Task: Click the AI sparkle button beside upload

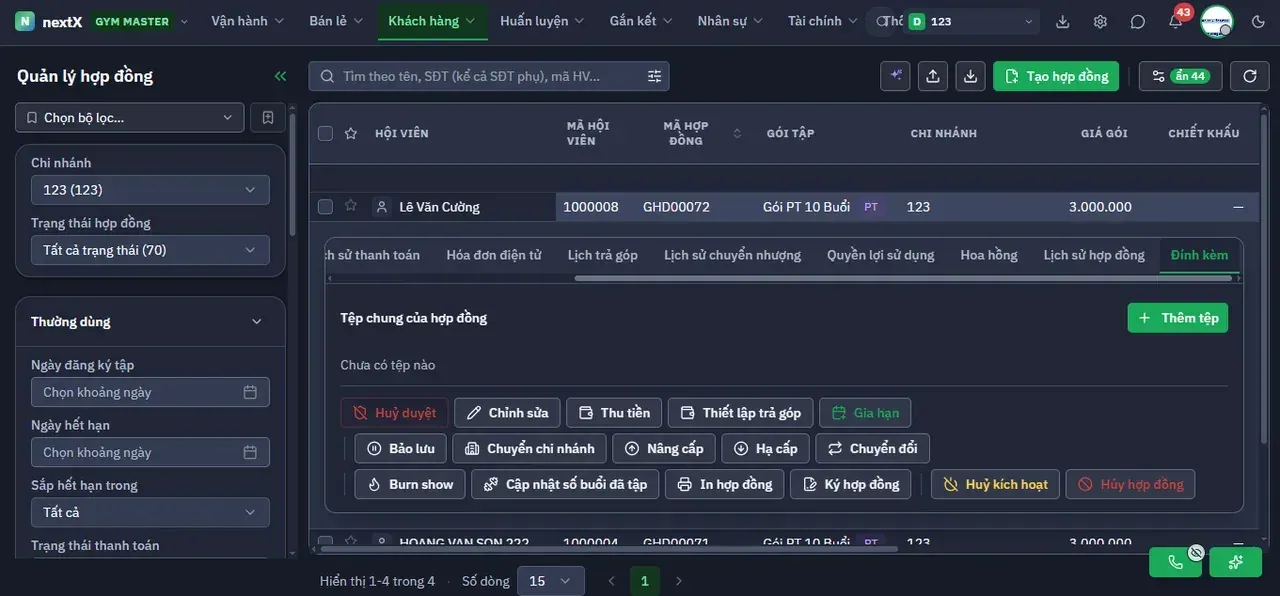Action: pos(896,76)
